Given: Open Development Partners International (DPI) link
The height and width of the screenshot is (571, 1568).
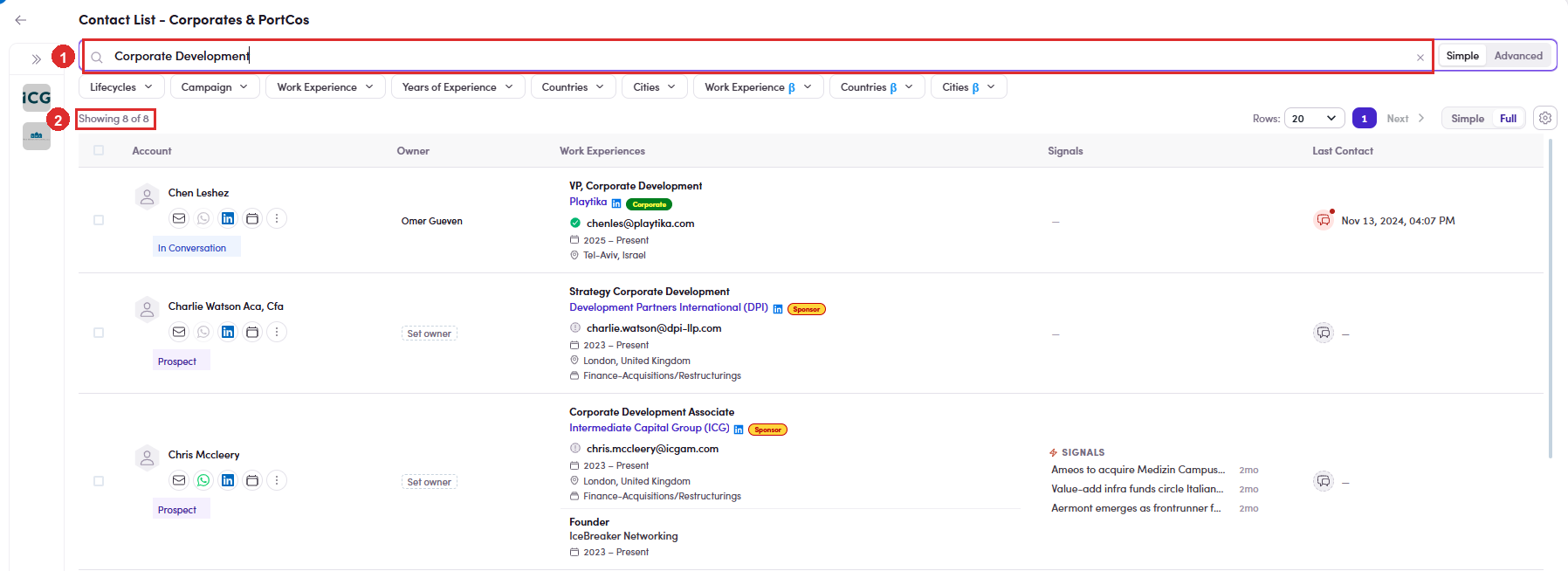Looking at the screenshot, I should point(669,307).
